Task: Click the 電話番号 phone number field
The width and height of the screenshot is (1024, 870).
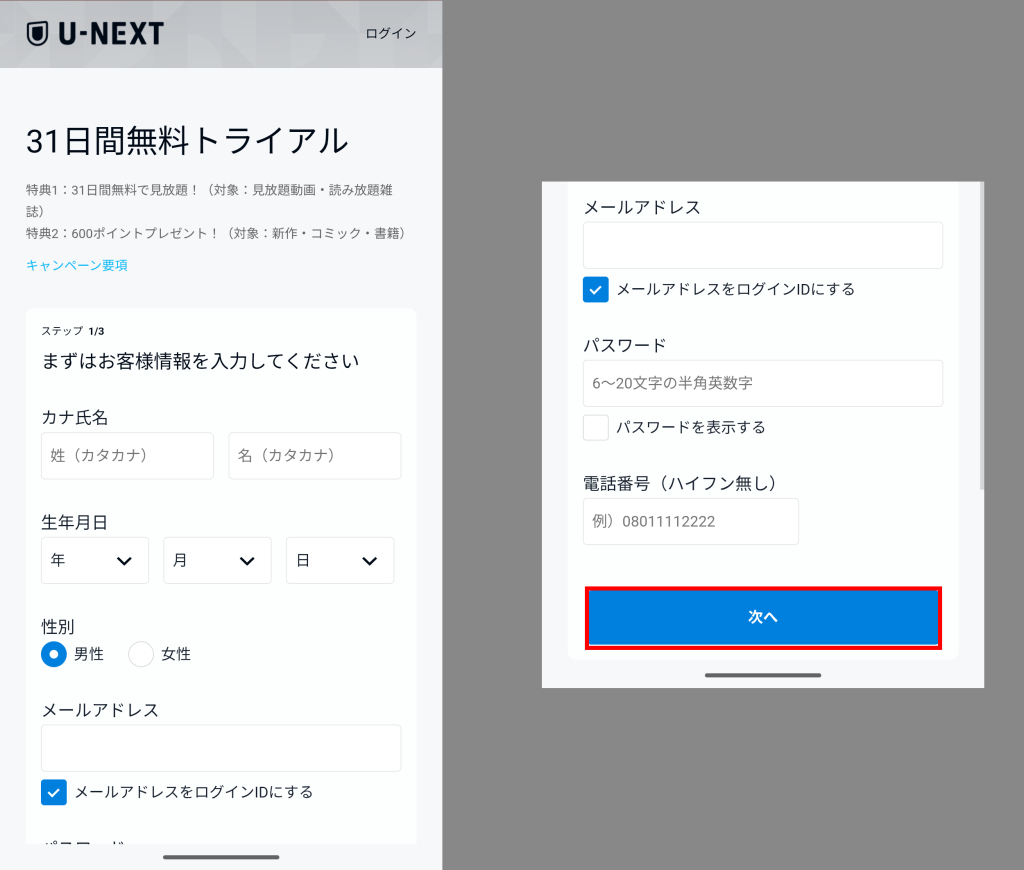Action: point(690,521)
